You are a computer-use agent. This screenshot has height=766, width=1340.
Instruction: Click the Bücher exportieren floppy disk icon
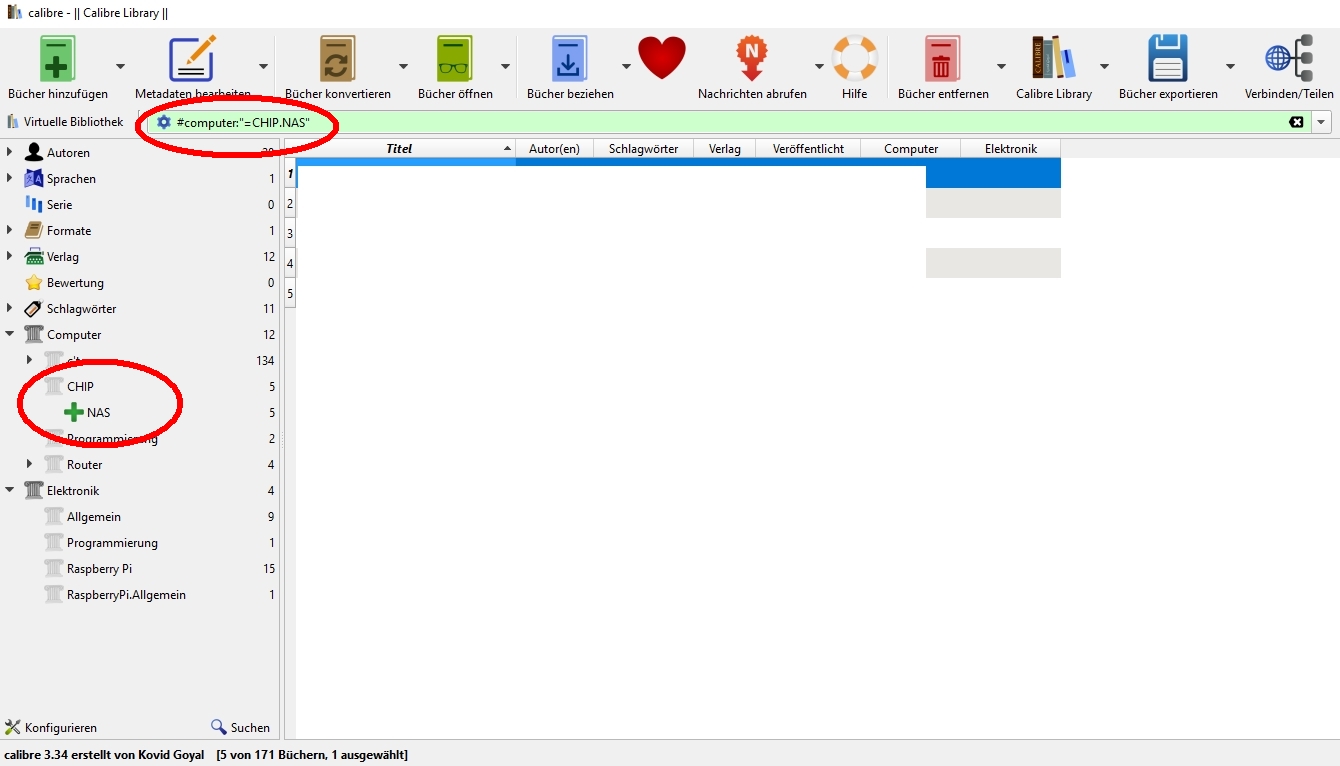pos(1168,59)
